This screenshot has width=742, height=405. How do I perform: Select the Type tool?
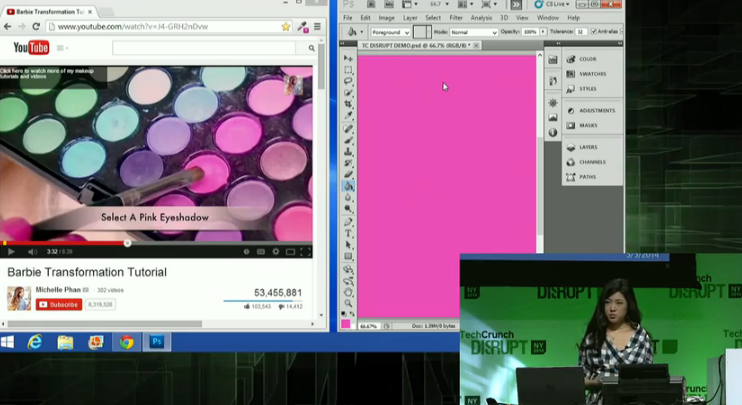tap(348, 233)
